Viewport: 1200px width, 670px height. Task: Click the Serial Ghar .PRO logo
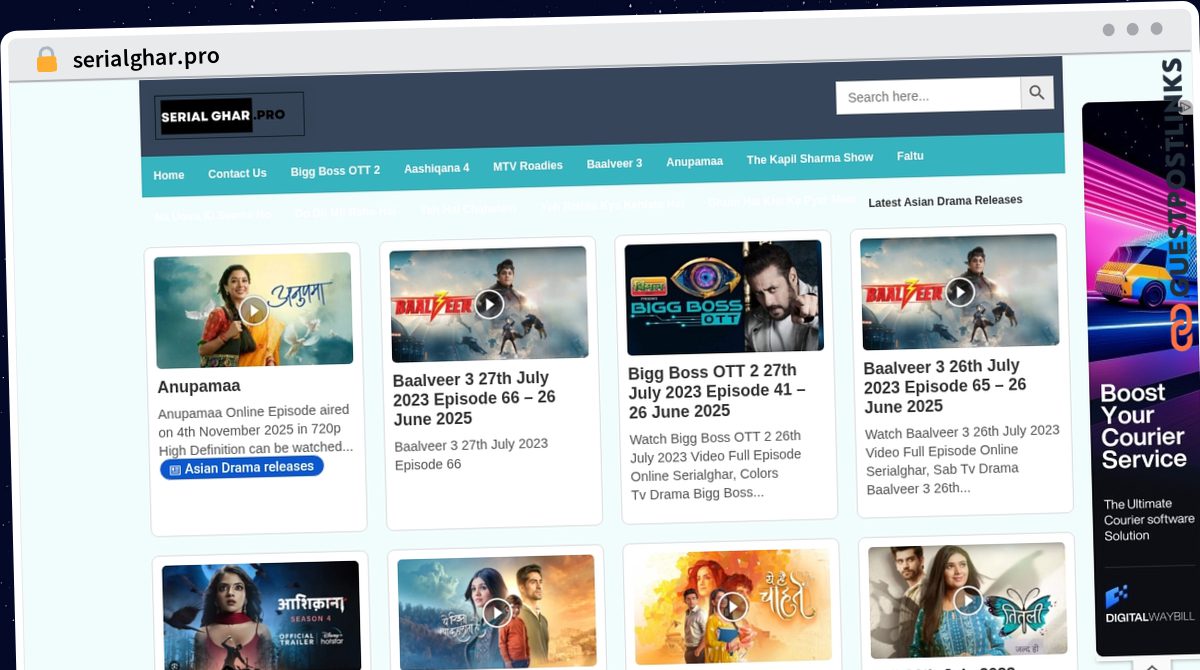click(229, 116)
